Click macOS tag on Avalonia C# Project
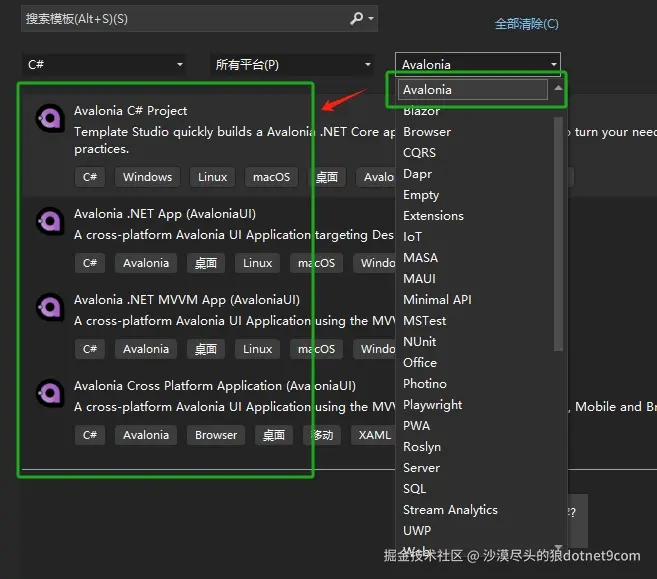The width and height of the screenshot is (657, 579). pyautogui.click(x=272, y=177)
